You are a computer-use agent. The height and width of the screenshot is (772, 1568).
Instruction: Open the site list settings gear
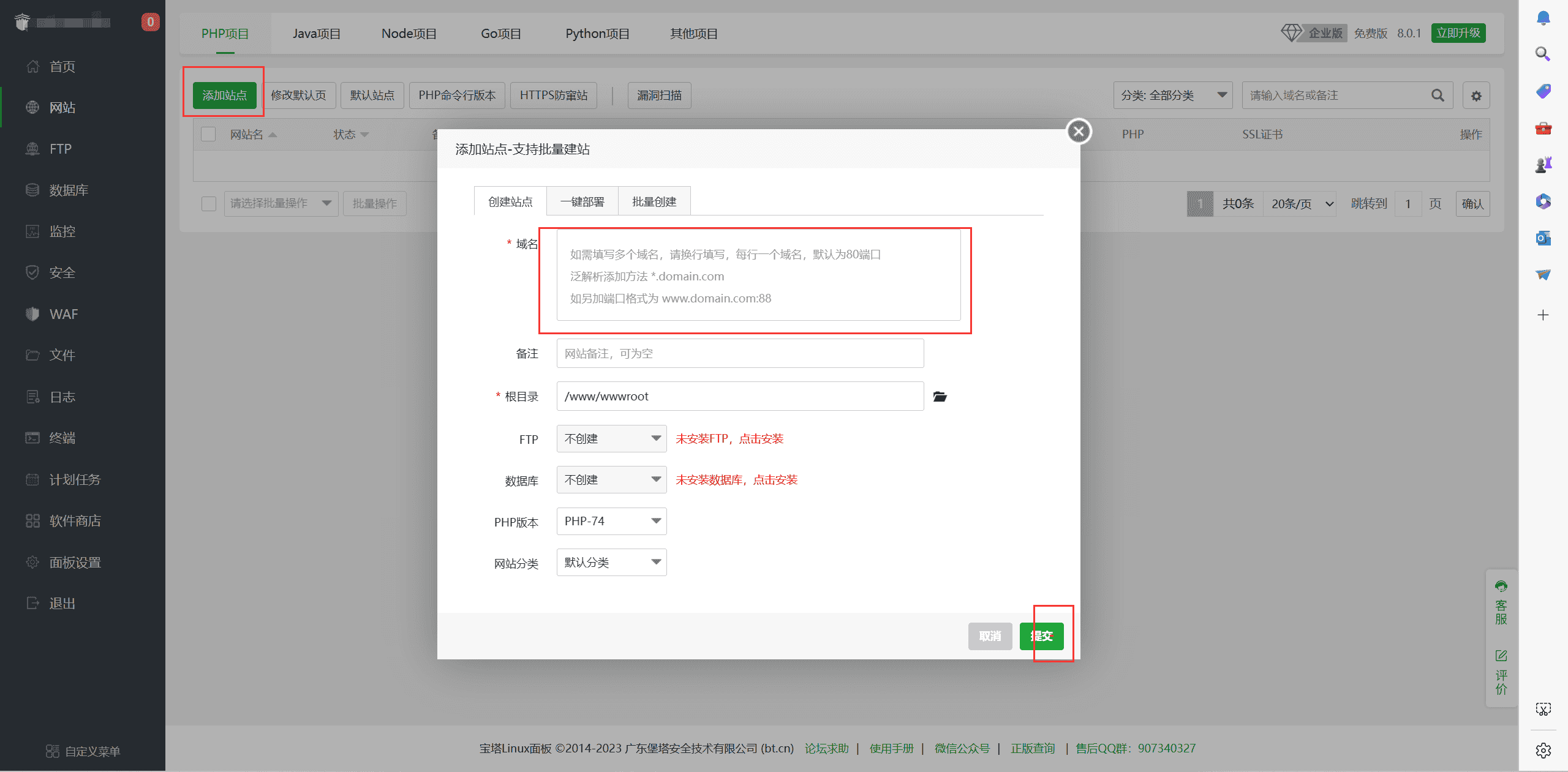pos(1476,96)
